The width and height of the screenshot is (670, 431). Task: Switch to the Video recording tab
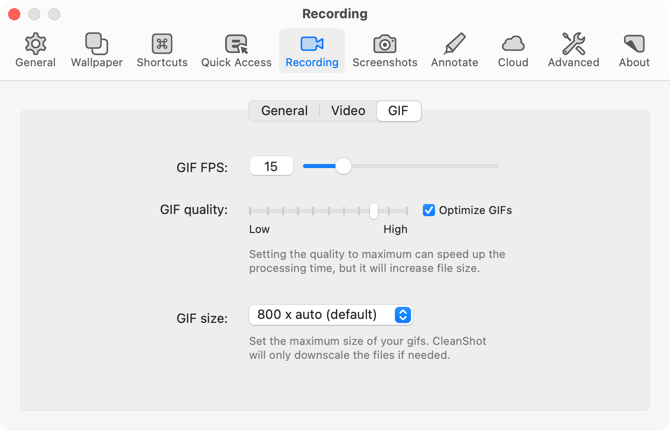(348, 111)
